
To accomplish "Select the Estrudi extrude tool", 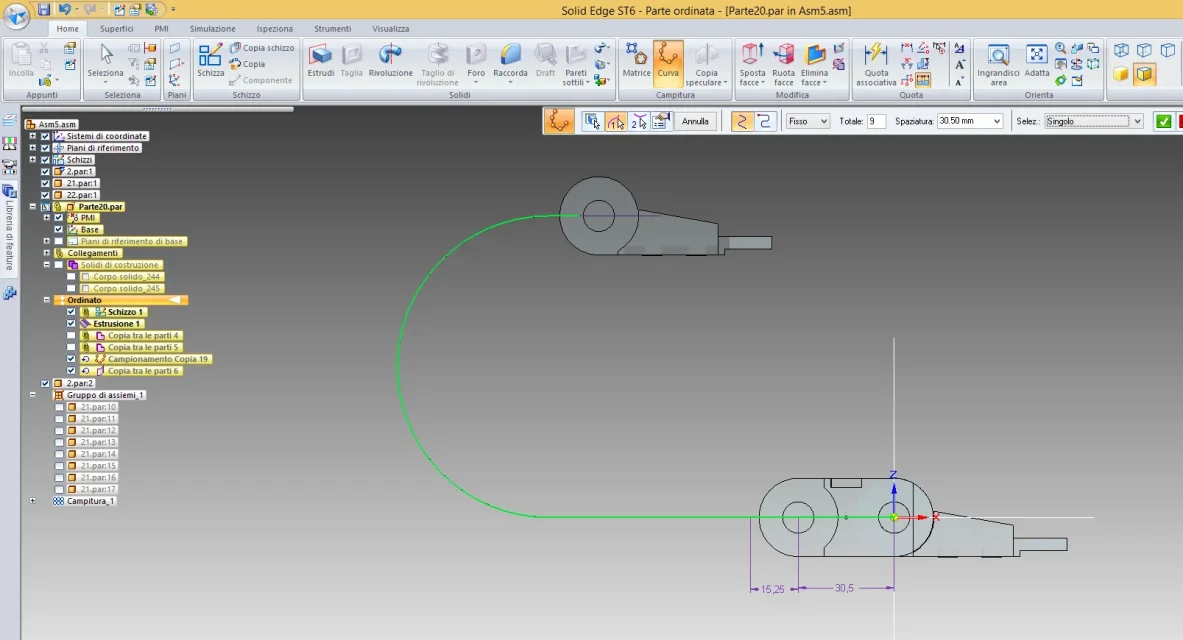I will coord(321,61).
